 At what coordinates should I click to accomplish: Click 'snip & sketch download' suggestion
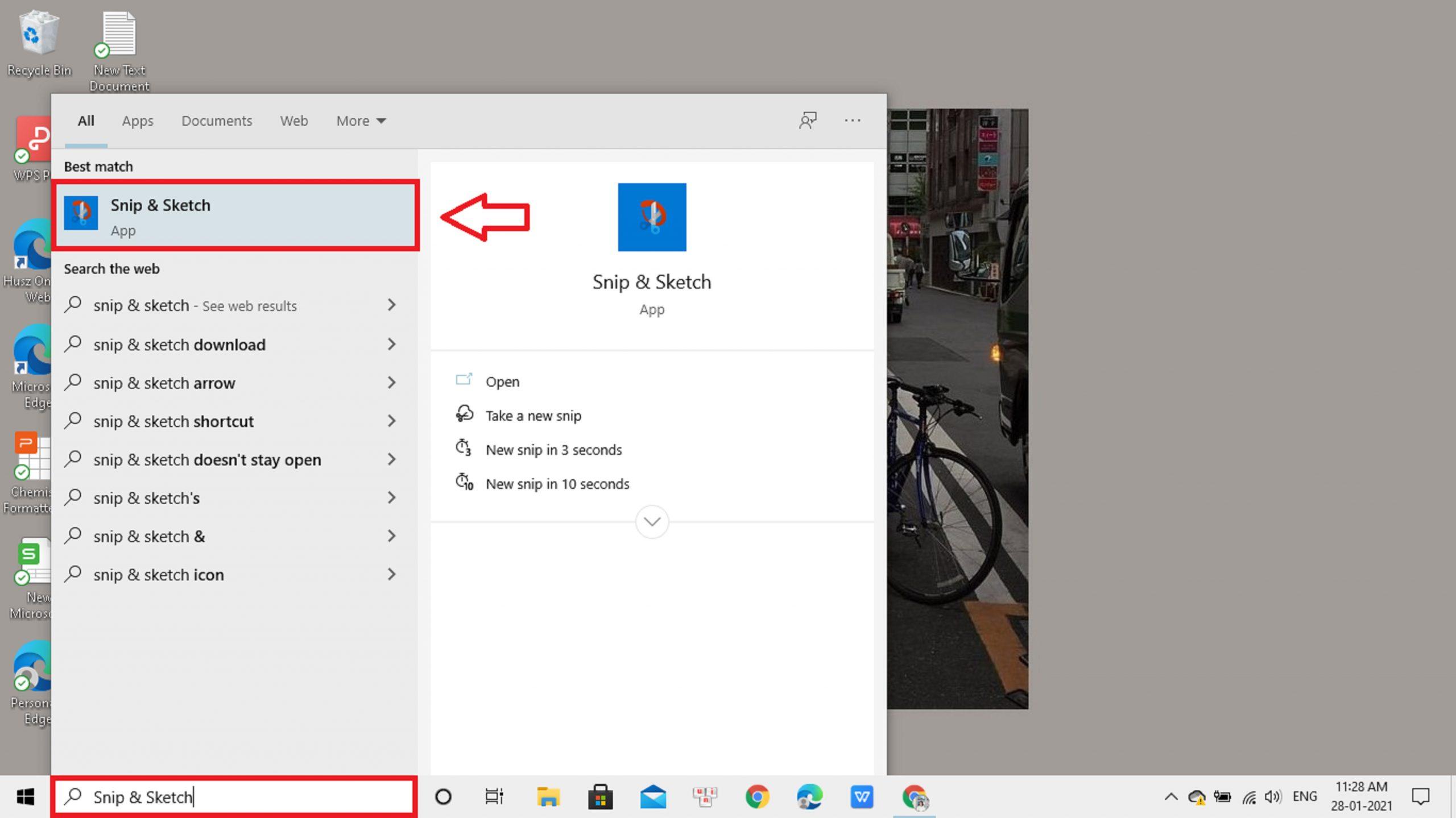pyautogui.click(x=179, y=344)
